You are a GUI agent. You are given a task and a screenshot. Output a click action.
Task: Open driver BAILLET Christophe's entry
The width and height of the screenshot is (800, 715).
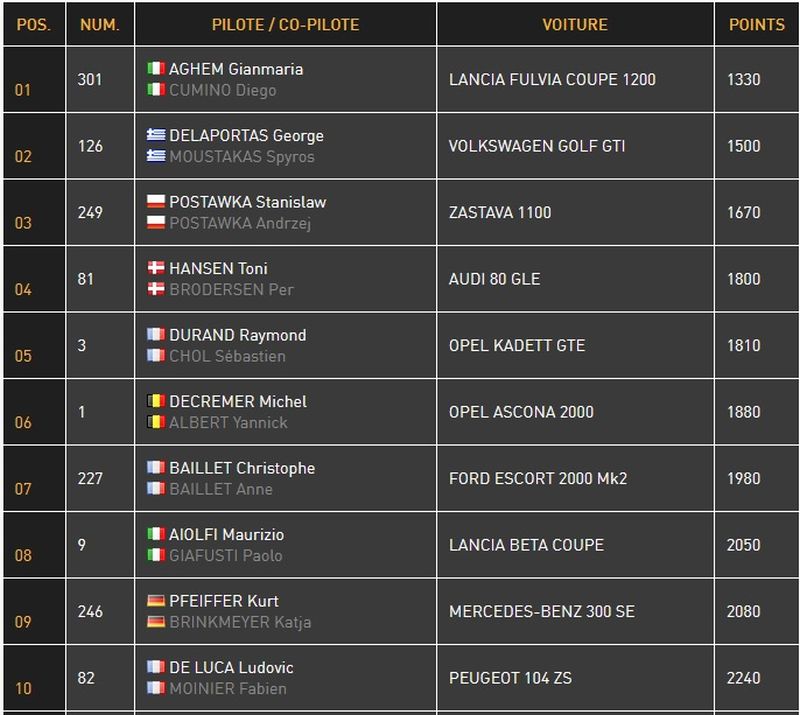(241, 468)
